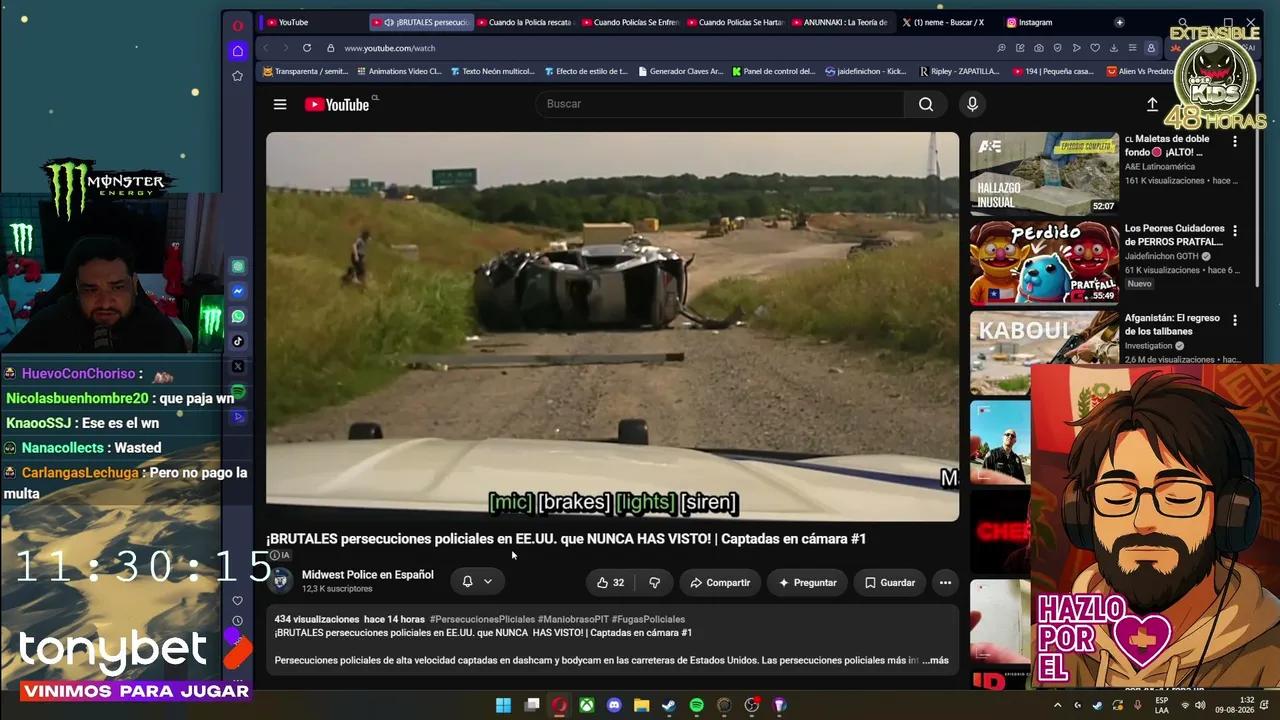Click the Guardar save button

(889, 582)
